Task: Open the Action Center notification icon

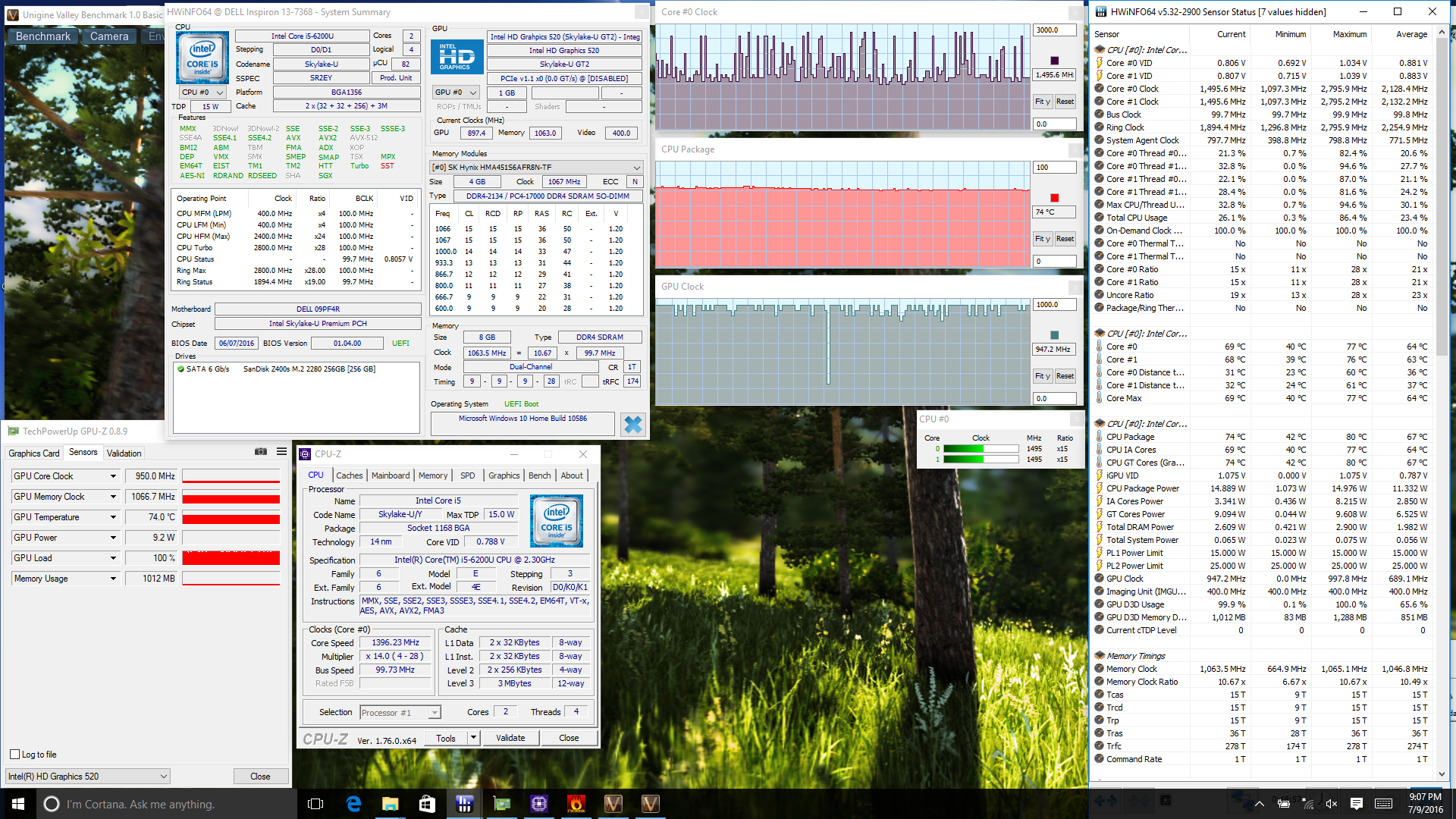Action: tap(1357, 804)
